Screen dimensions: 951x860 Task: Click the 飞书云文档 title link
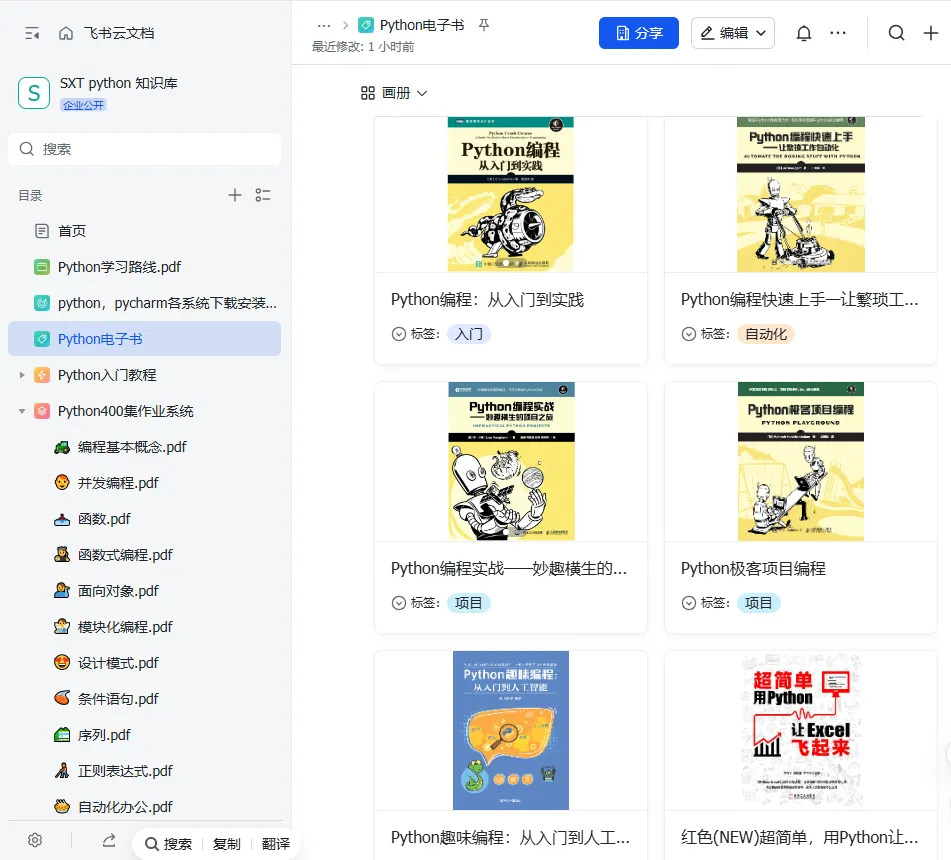(x=119, y=33)
